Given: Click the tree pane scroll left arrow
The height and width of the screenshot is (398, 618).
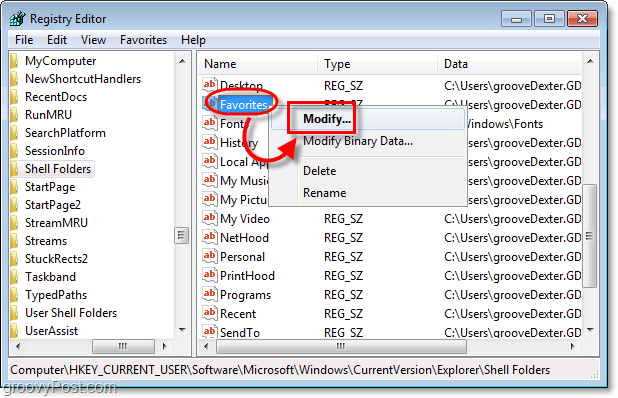Looking at the screenshot, I should pos(18,346).
